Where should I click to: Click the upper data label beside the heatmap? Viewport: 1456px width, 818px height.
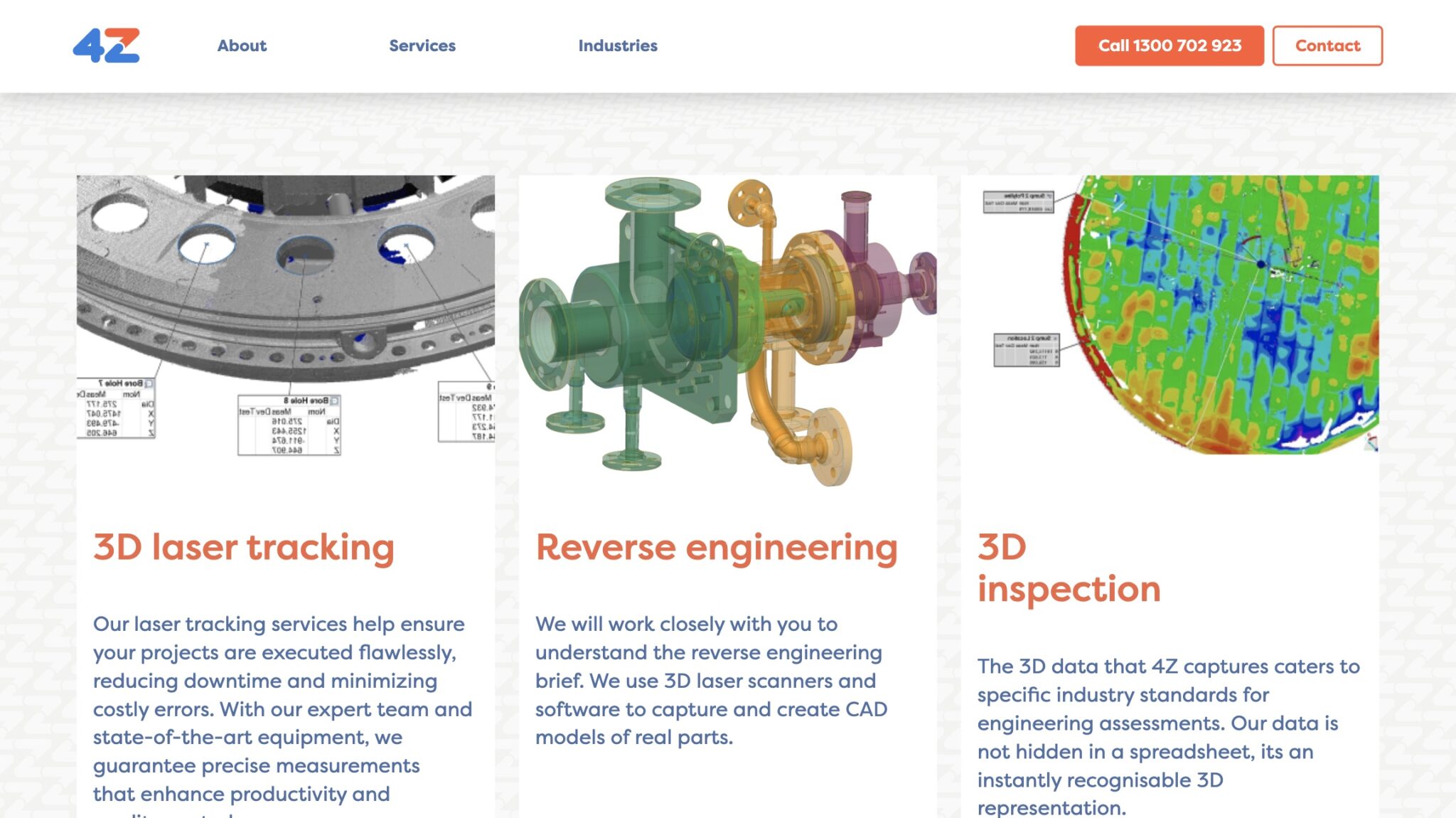(x=1017, y=201)
